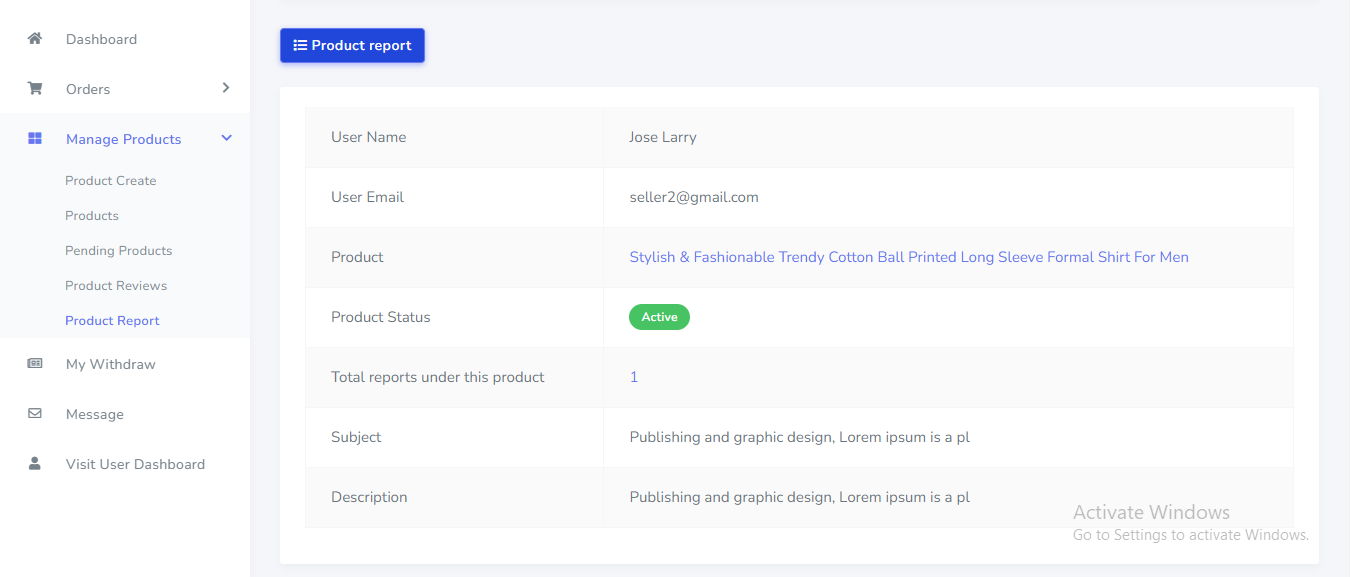
Task: Click the Orders shopping cart icon
Action: tap(35, 89)
